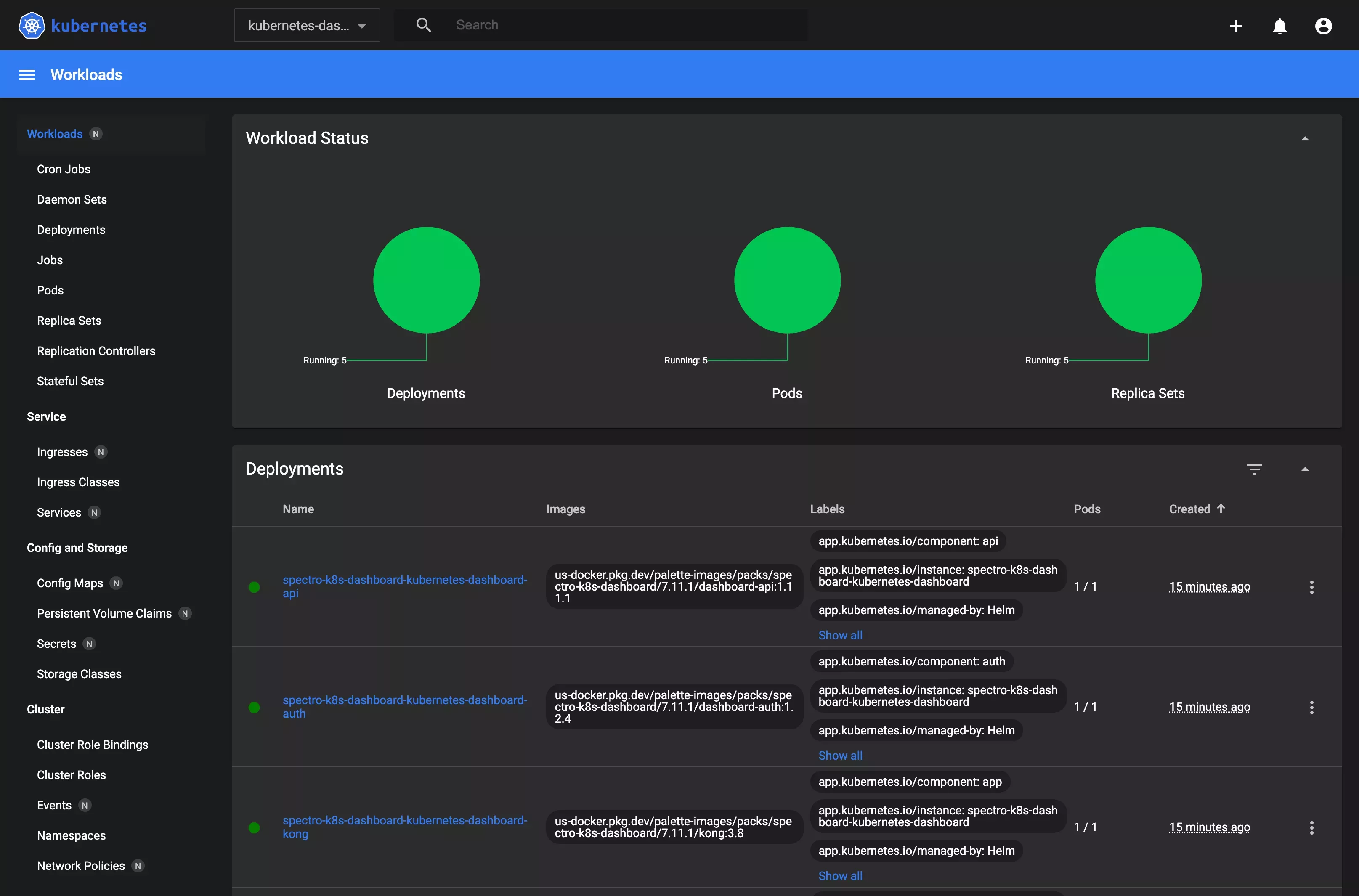Screen dimensions: 1359x896
Task: Open the notifications bell
Action: (1279, 26)
